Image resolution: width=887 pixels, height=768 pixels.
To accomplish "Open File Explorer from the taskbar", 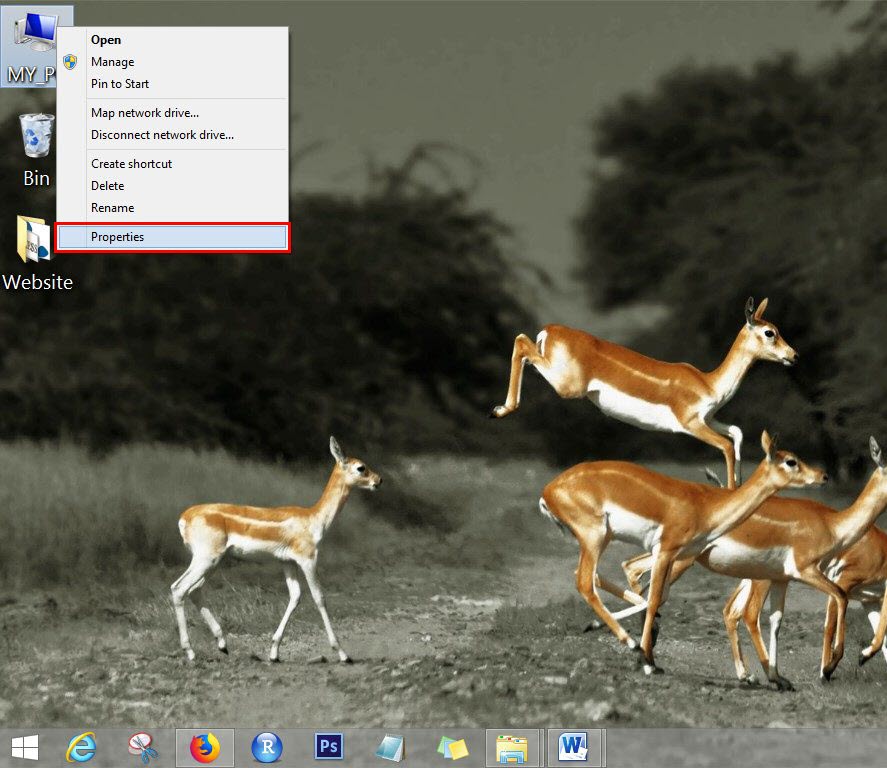I will point(514,747).
